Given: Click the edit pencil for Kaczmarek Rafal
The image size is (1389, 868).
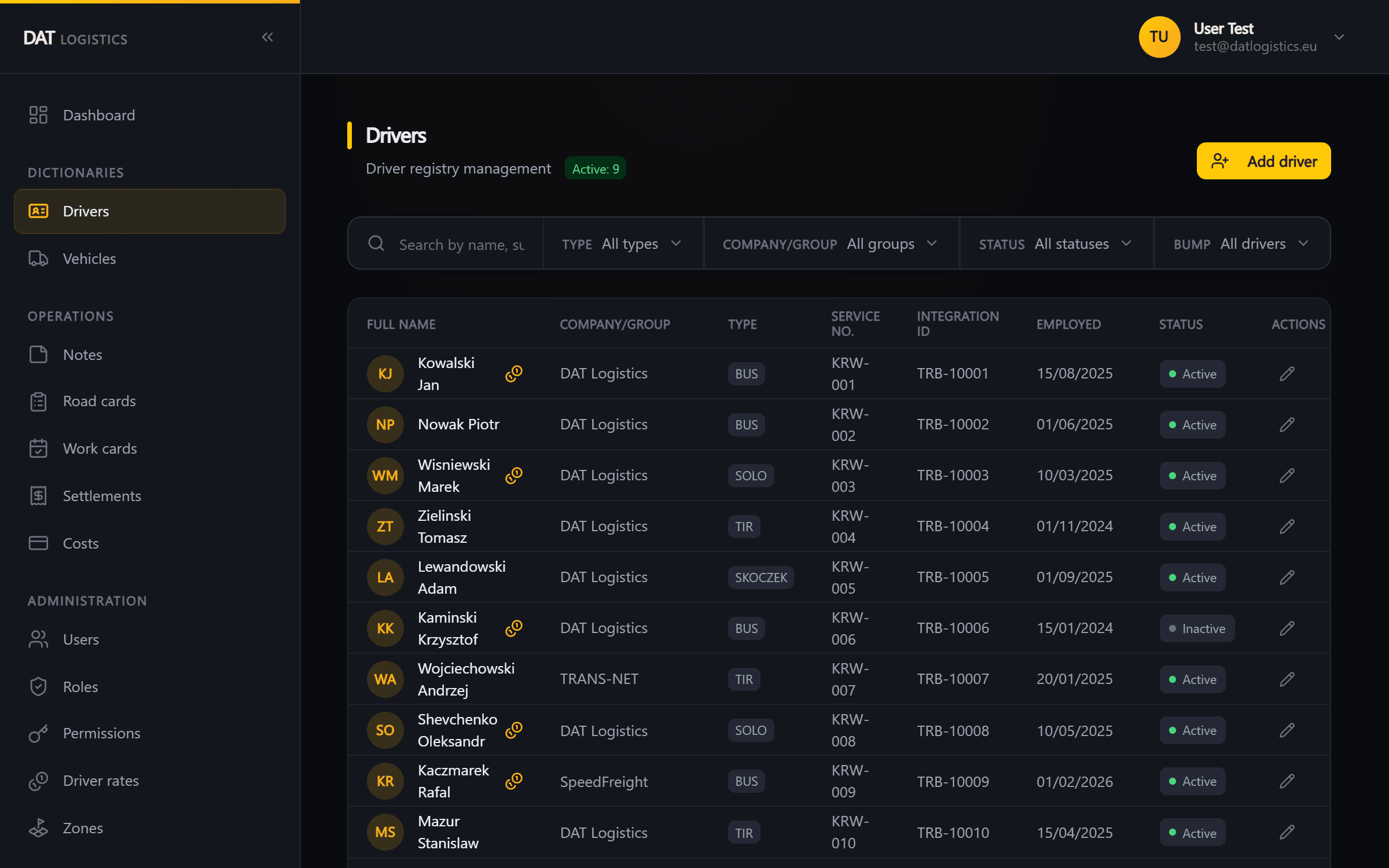Looking at the screenshot, I should (1287, 781).
